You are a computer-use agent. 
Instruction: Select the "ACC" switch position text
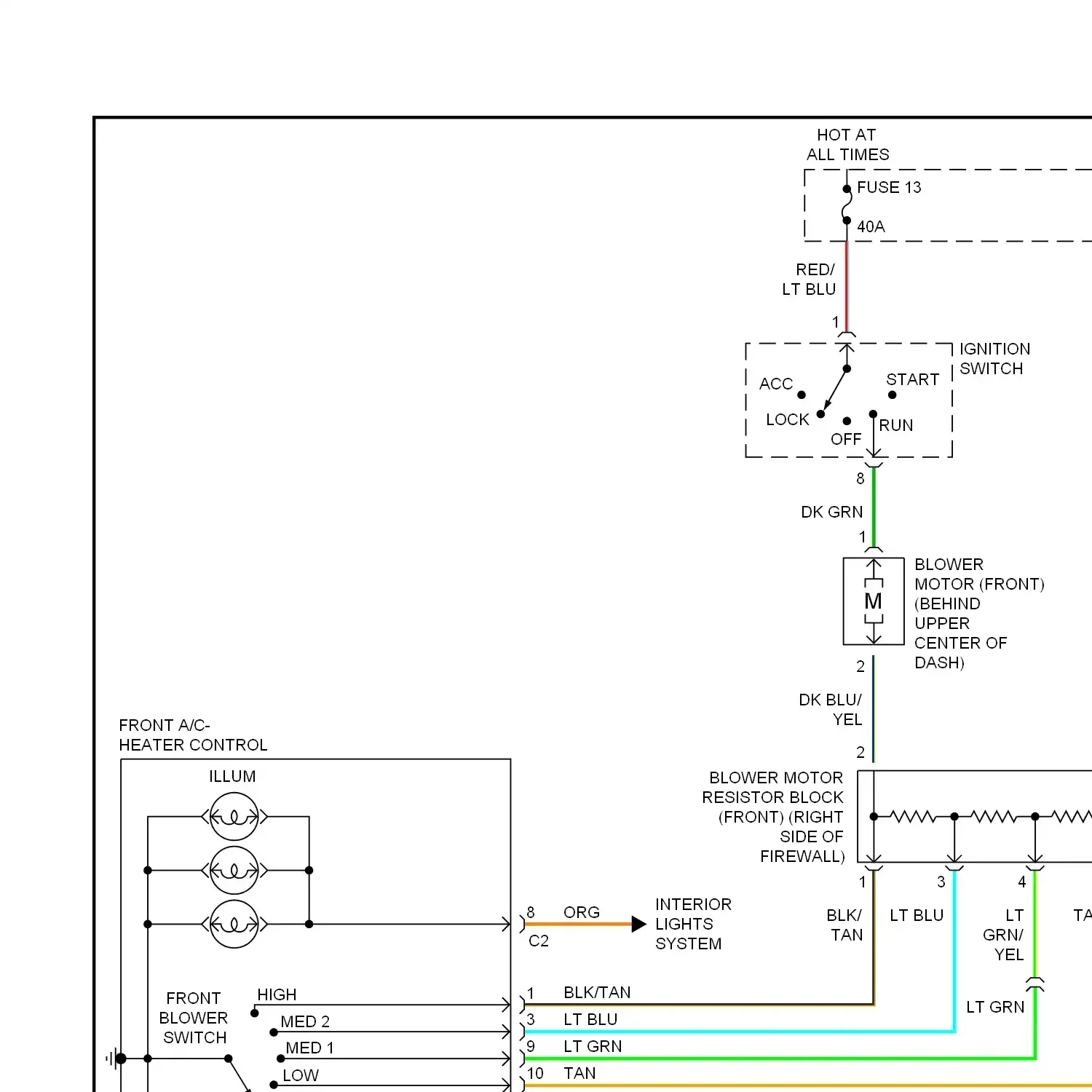pos(776,384)
